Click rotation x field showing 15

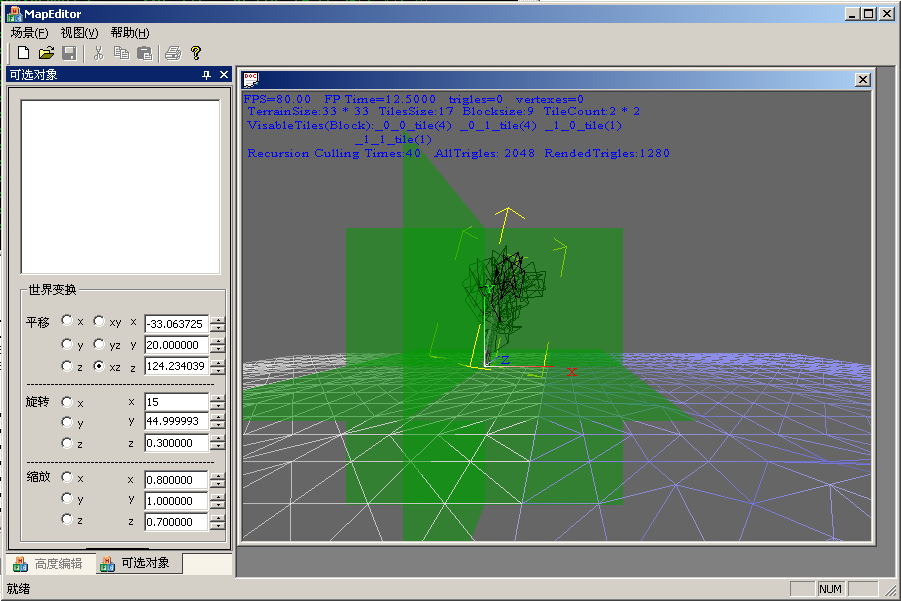click(x=176, y=402)
